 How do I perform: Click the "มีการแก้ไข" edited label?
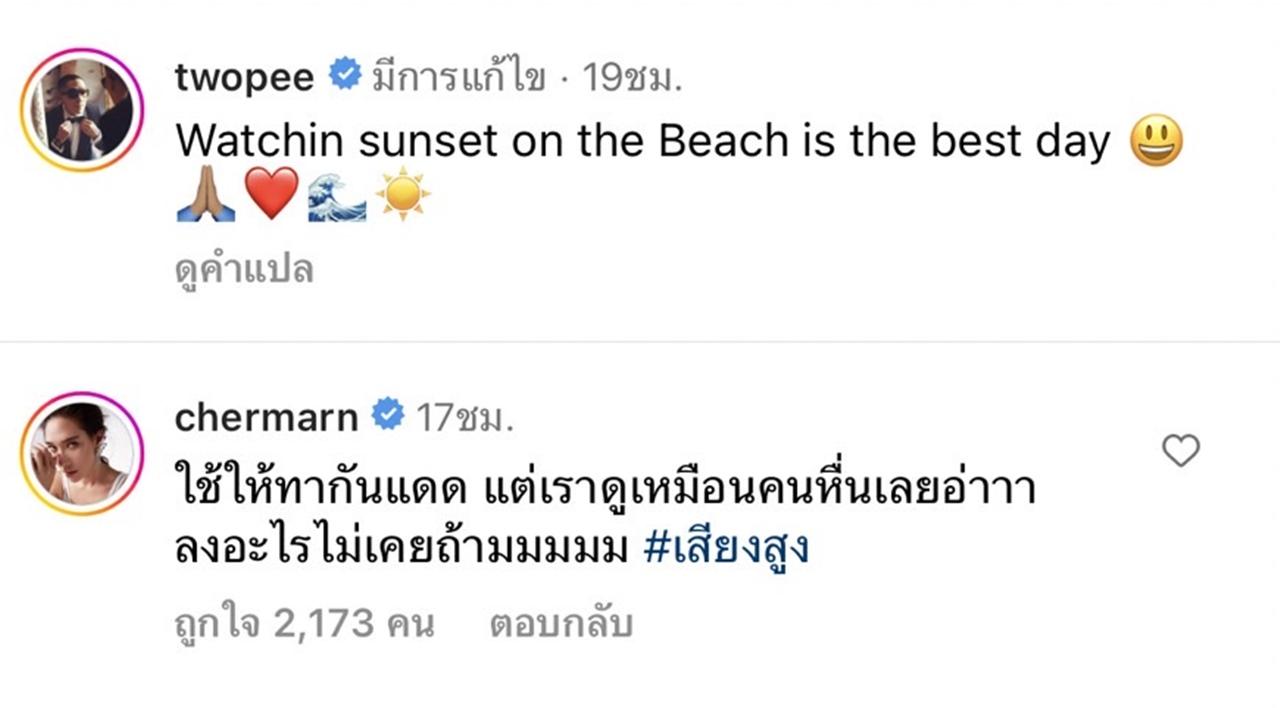click(x=458, y=78)
